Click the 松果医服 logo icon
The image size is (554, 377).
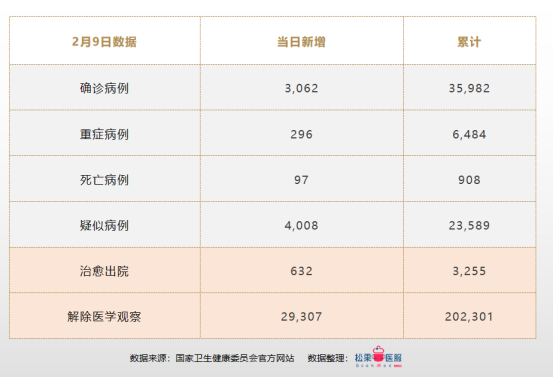(378, 357)
